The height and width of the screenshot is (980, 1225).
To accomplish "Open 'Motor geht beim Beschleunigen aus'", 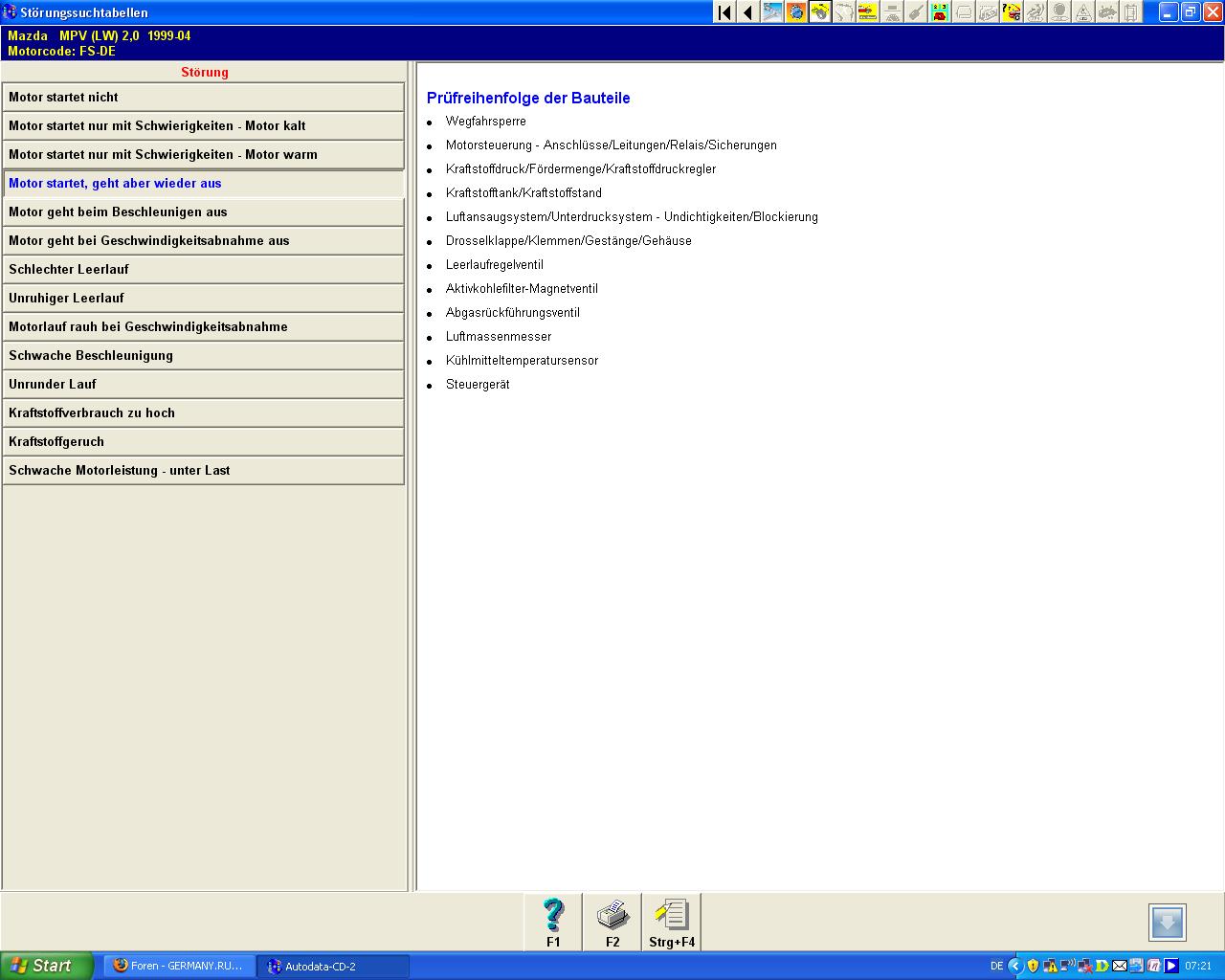I will tap(203, 212).
